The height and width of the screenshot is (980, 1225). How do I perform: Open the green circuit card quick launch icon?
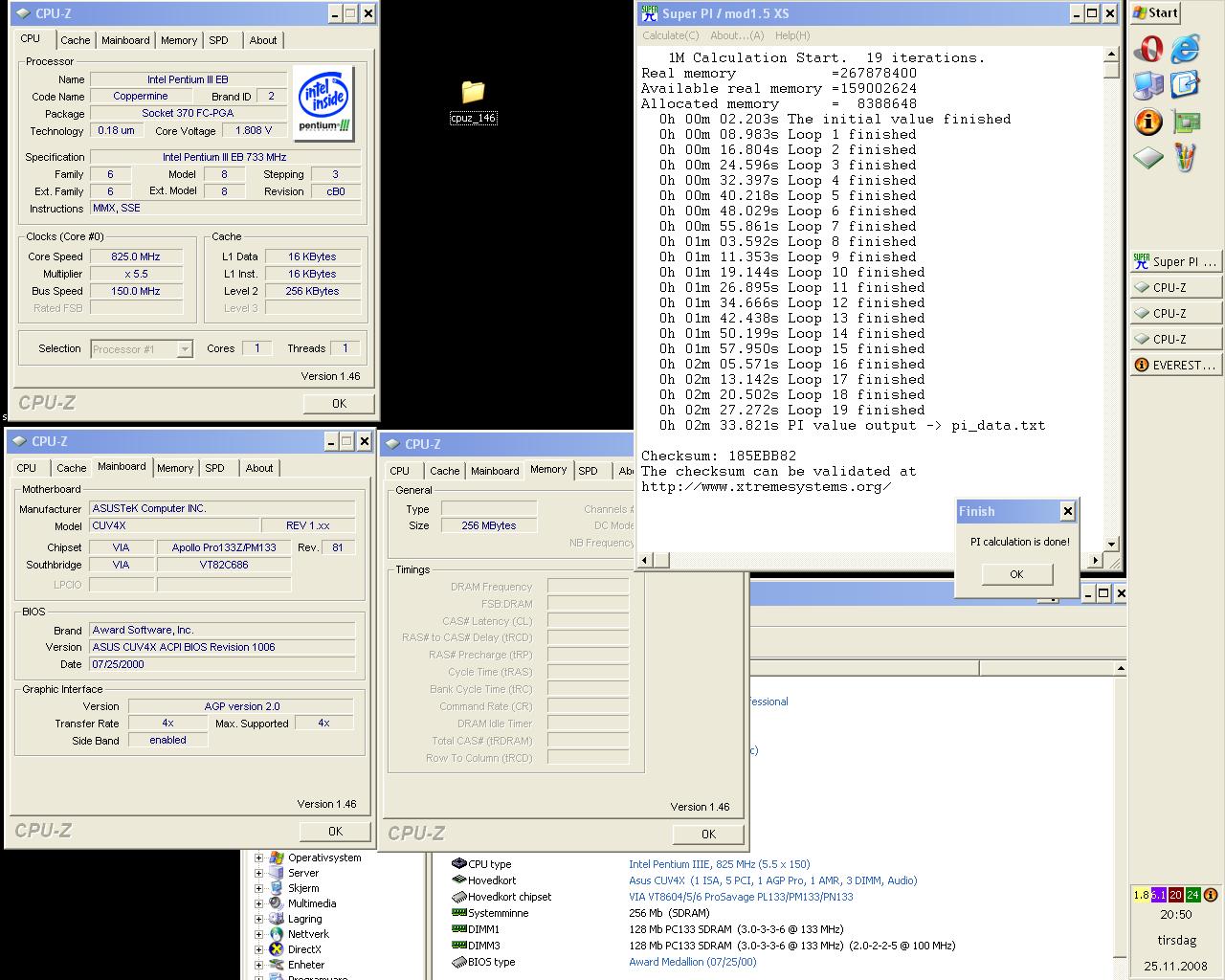point(1185,122)
